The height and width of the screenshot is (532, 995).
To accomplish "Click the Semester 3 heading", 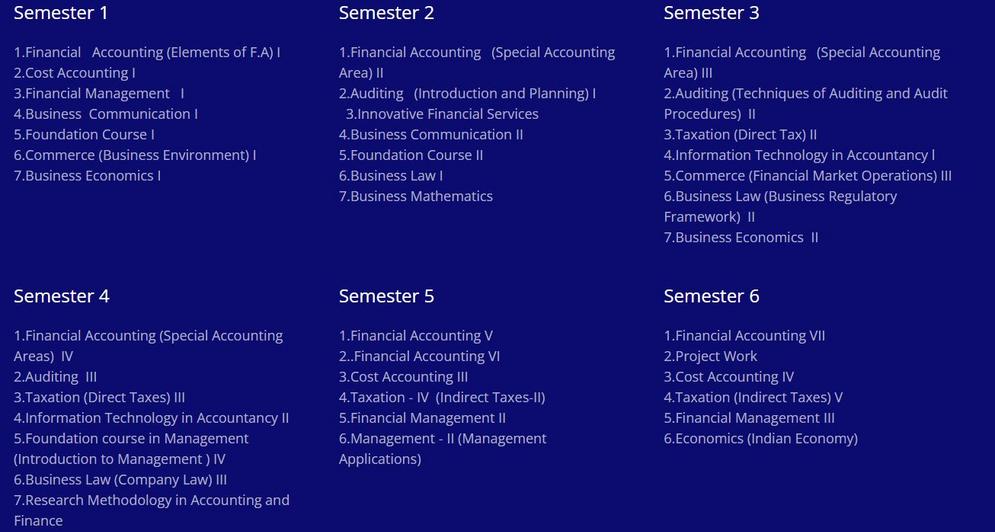I will click(x=711, y=13).
